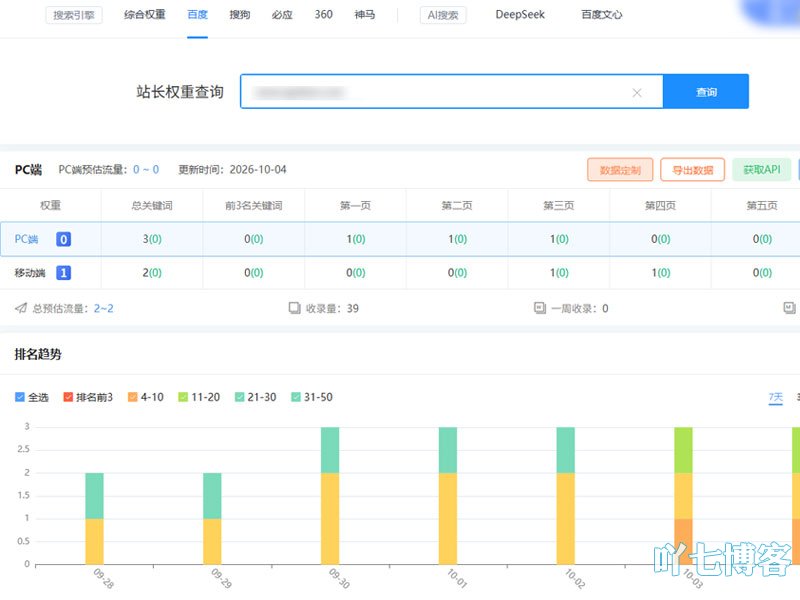
Task: Click the 总预估流量 value 2~2
Action: (104, 308)
